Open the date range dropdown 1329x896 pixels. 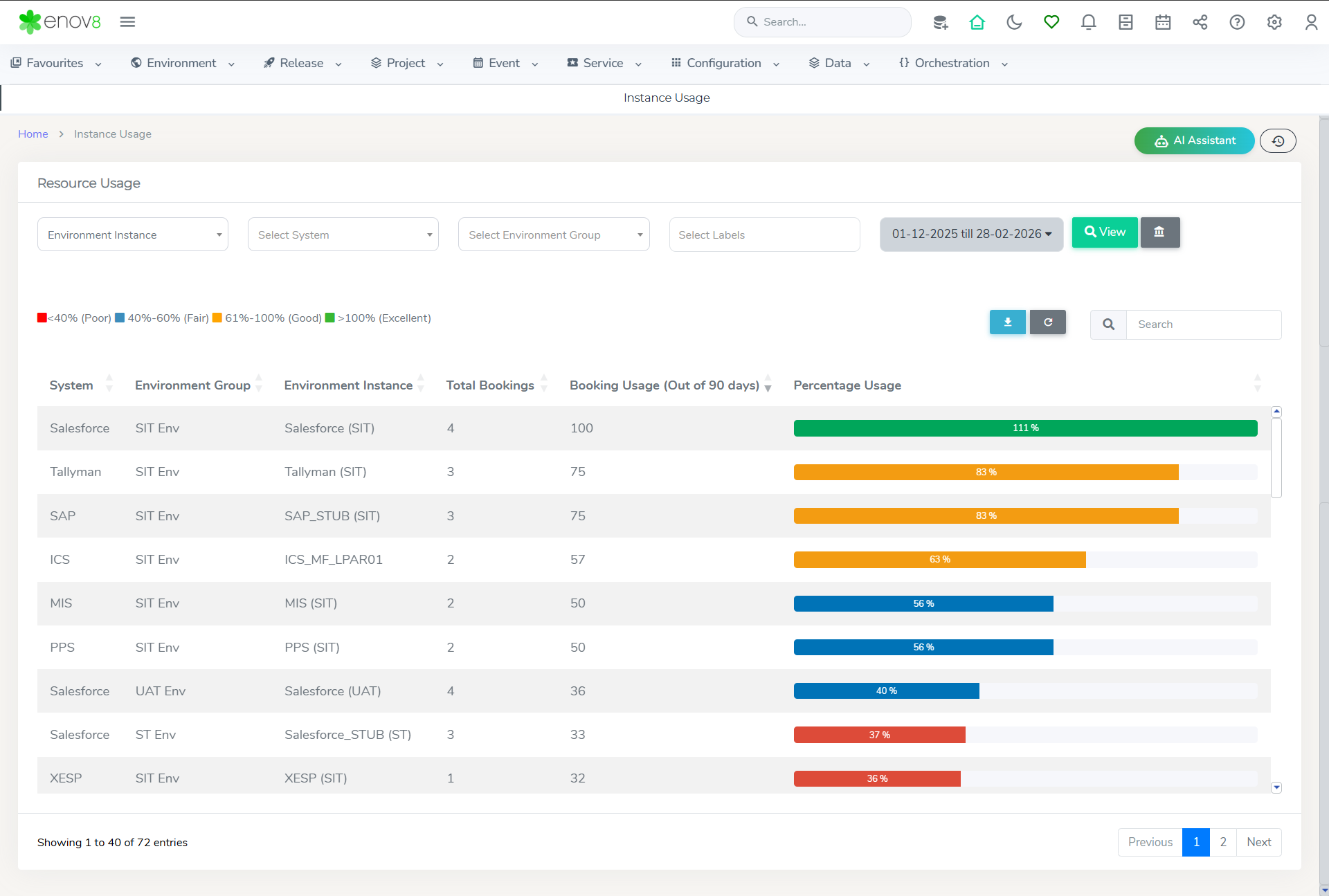pyautogui.click(x=971, y=234)
